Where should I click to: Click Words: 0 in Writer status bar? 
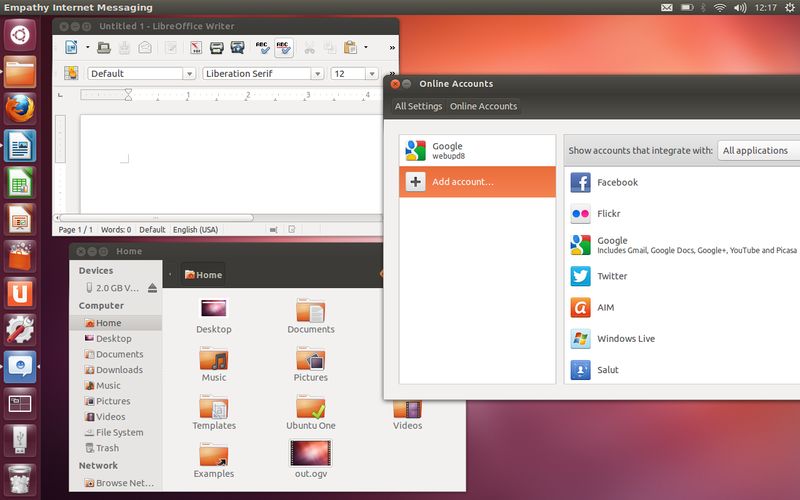(116, 230)
